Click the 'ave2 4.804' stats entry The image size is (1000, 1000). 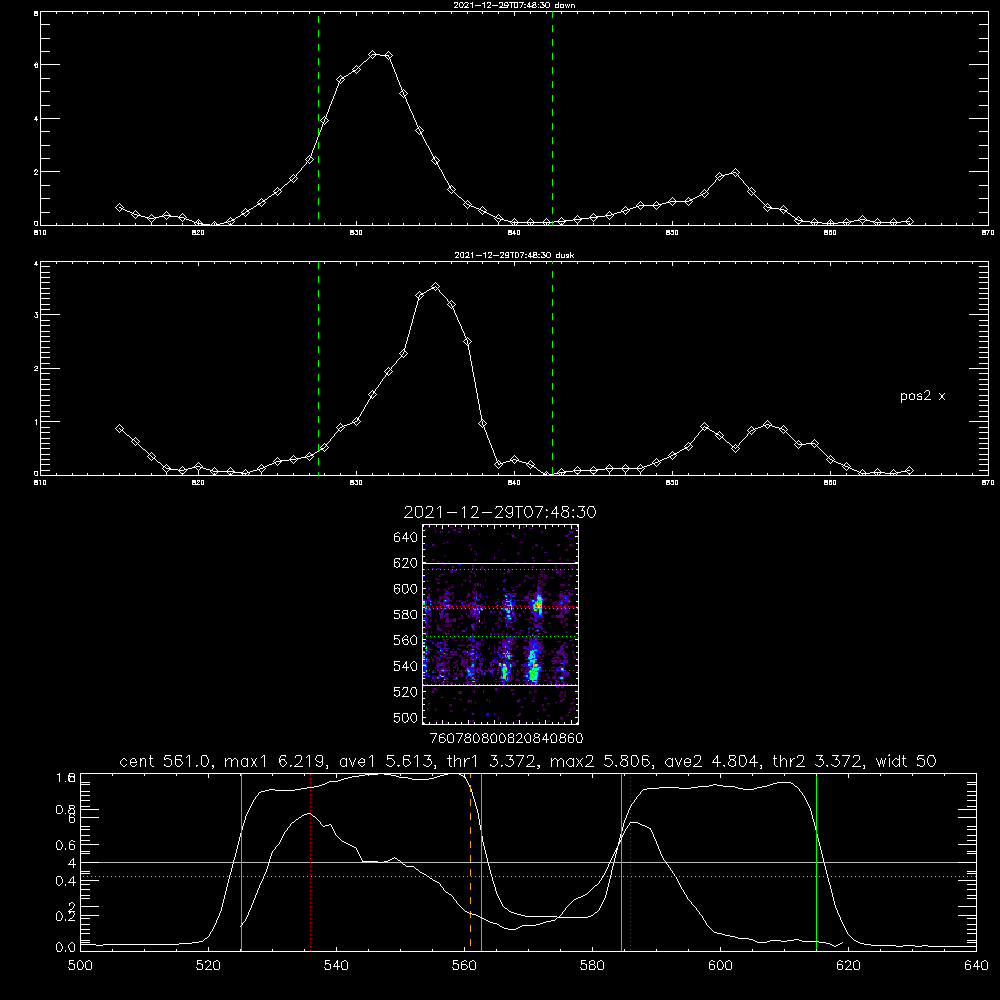click(x=710, y=761)
